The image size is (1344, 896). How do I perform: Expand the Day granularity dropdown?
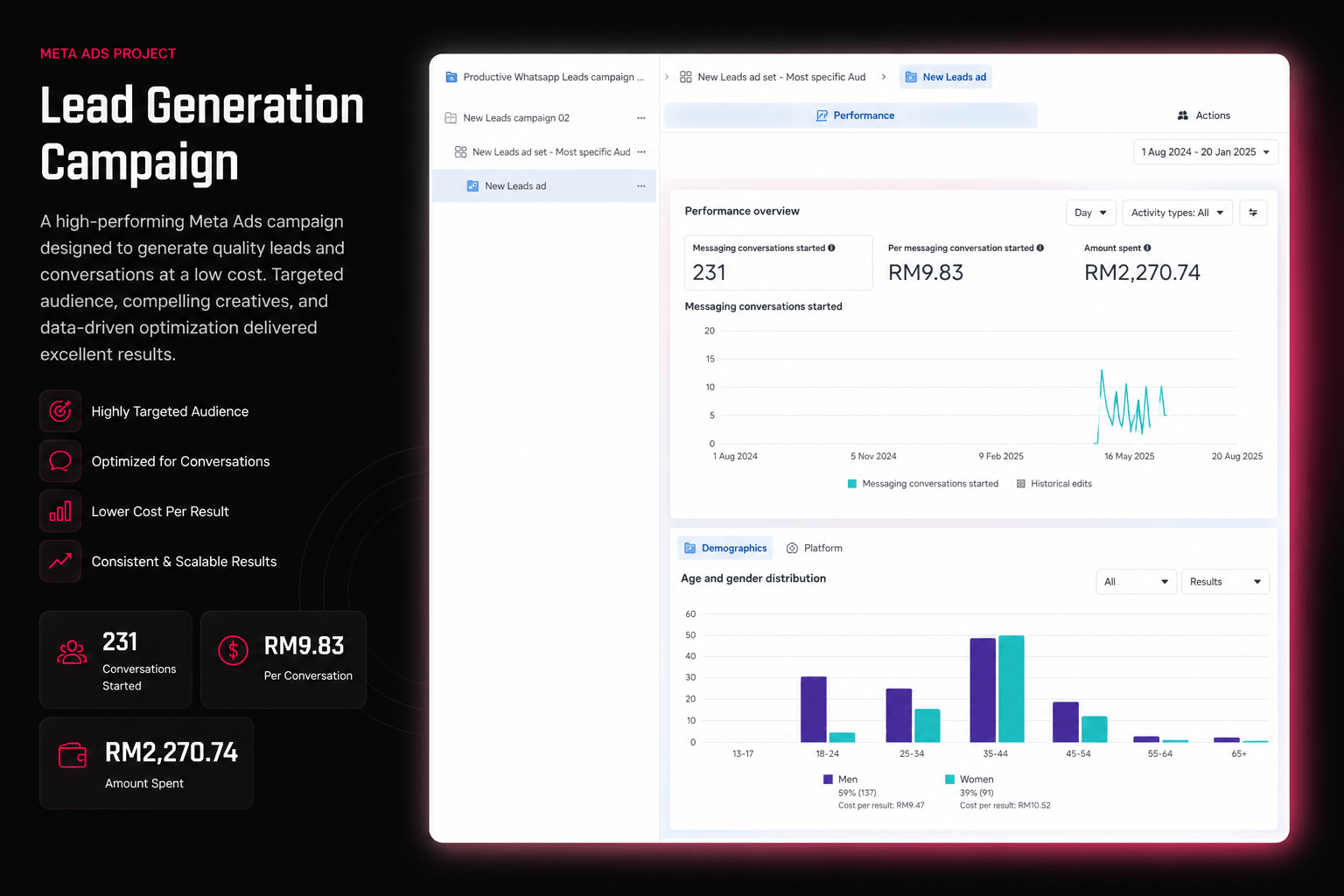click(x=1090, y=213)
